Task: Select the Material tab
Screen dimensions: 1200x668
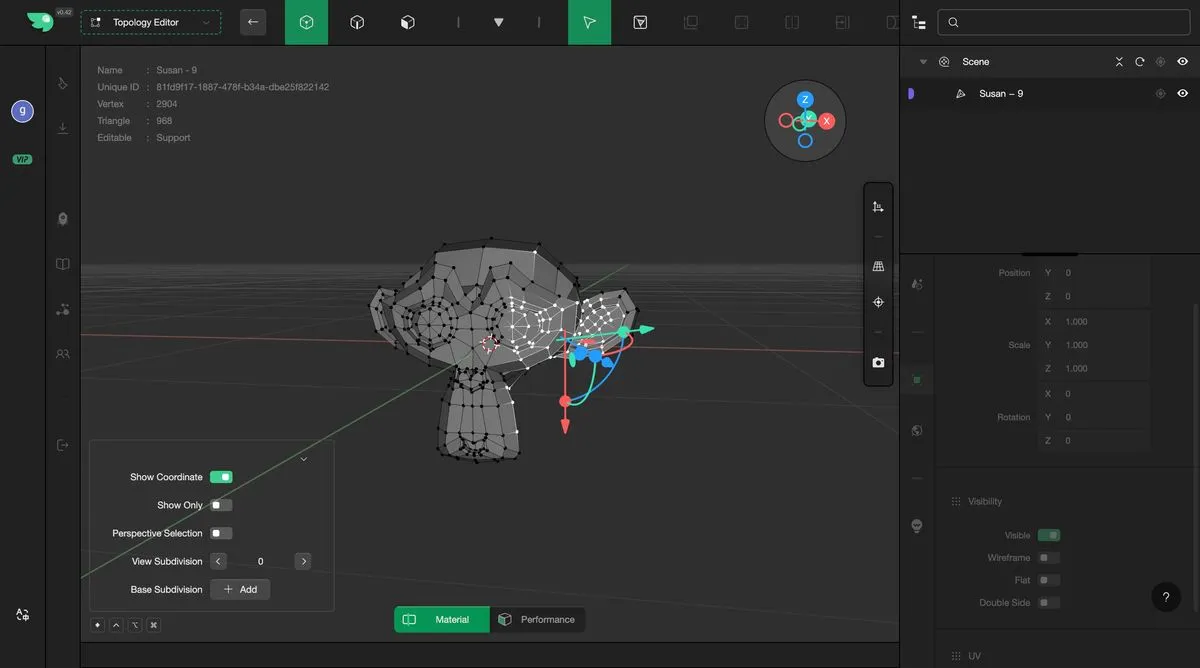Action: 441,620
